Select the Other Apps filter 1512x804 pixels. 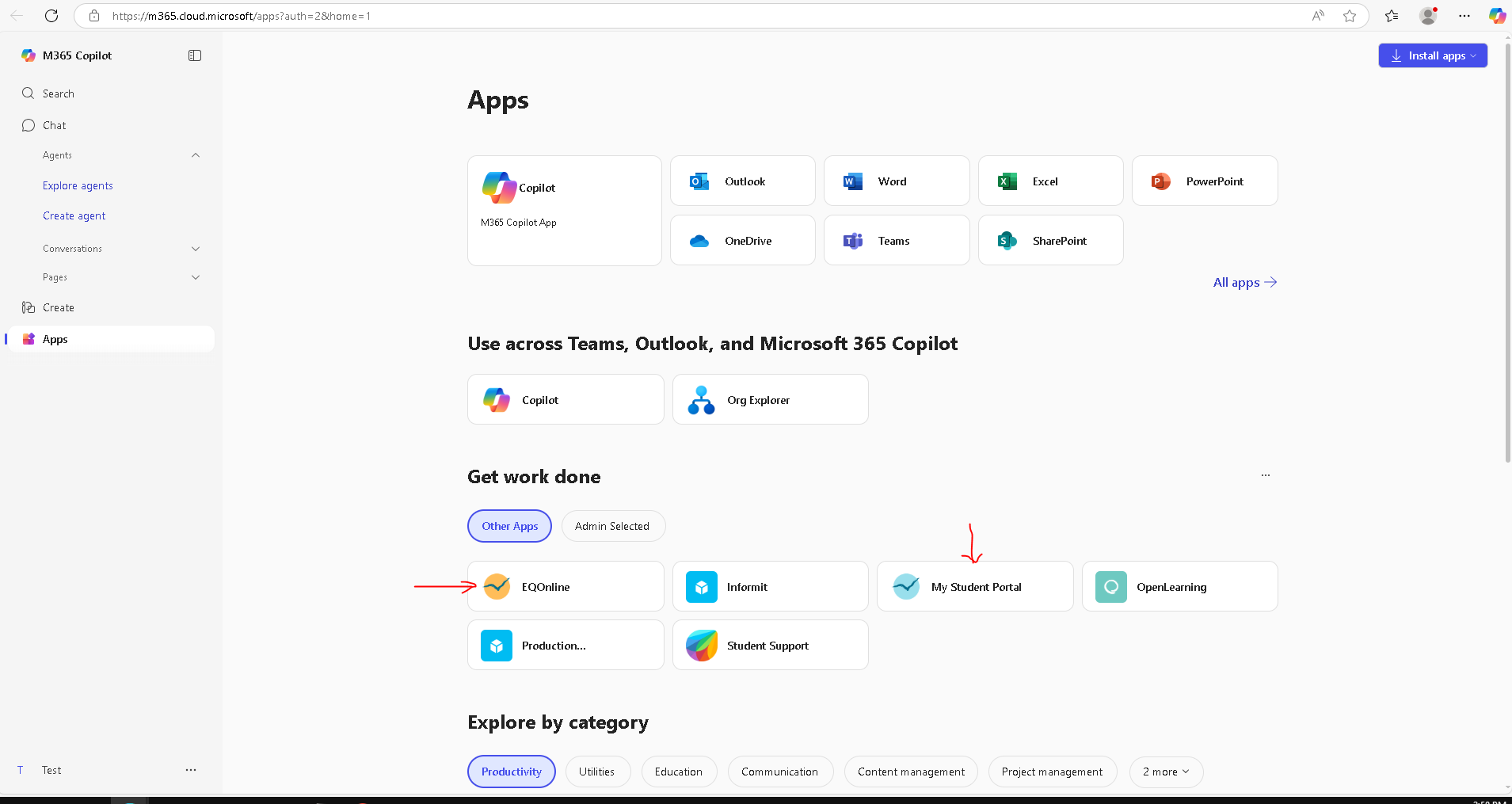tap(509, 526)
